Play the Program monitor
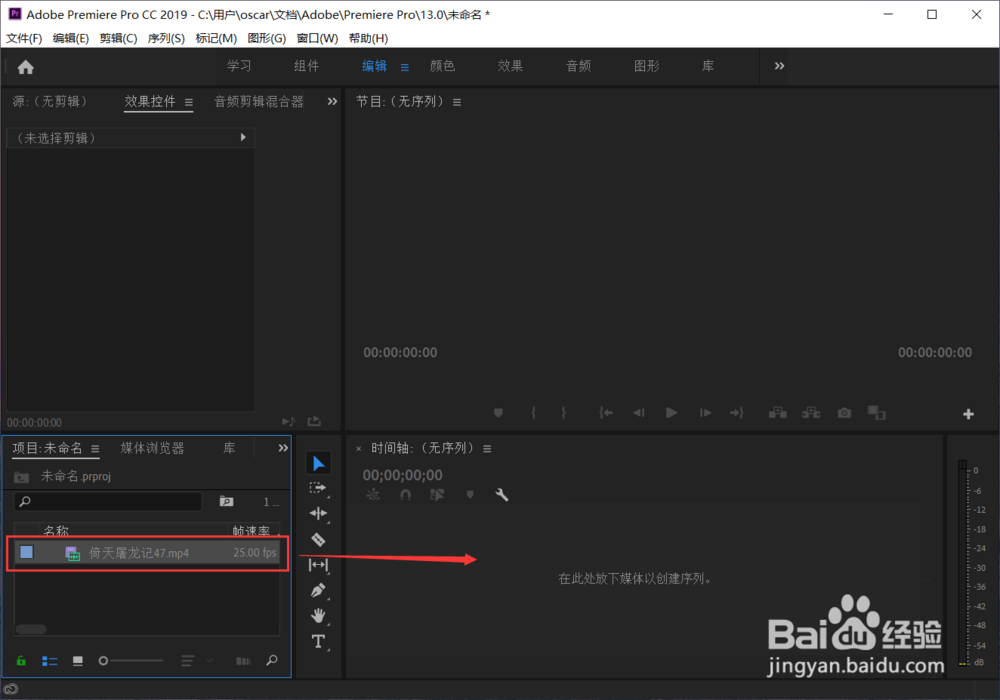The image size is (1000, 700). pyautogui.click(x=671, y=413)
